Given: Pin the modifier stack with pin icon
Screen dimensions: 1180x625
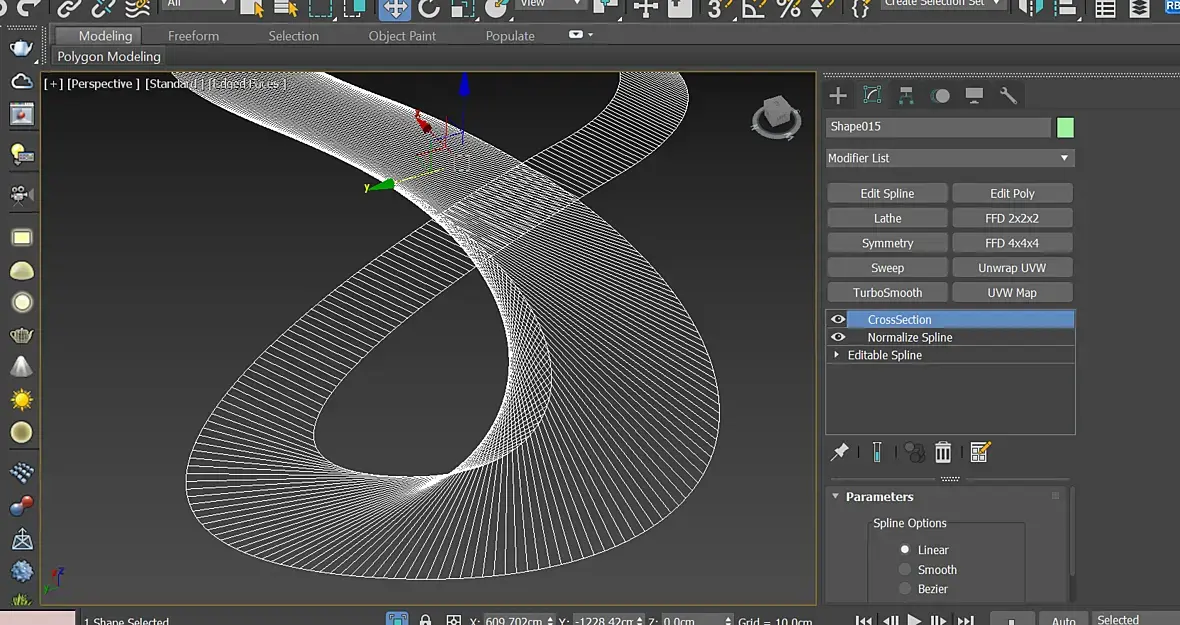Looking at the screenshot, I should click(x=840, y=453).
